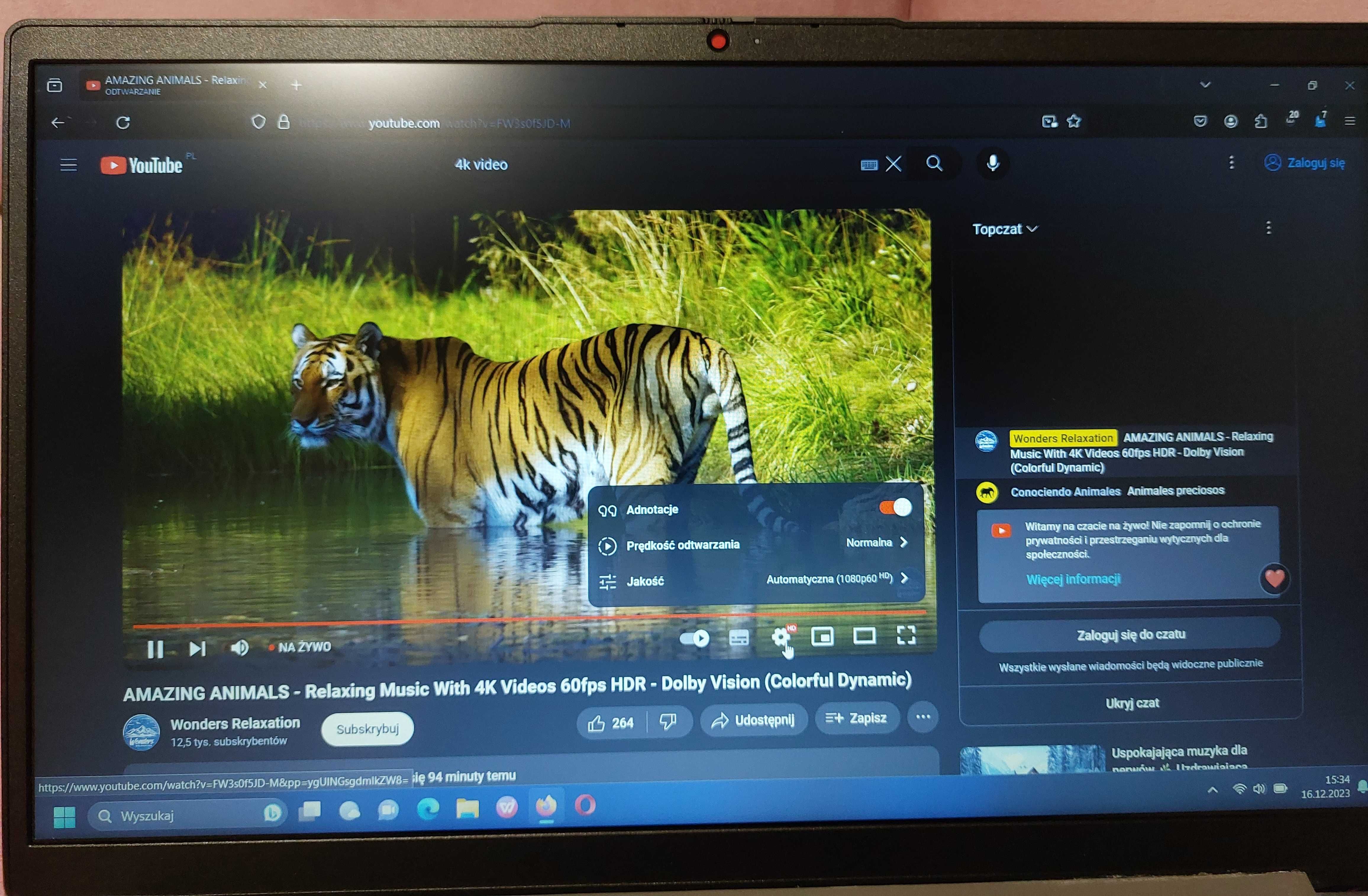
Task: Mute the video volume speaker icon
Action: tap(240, 648)
